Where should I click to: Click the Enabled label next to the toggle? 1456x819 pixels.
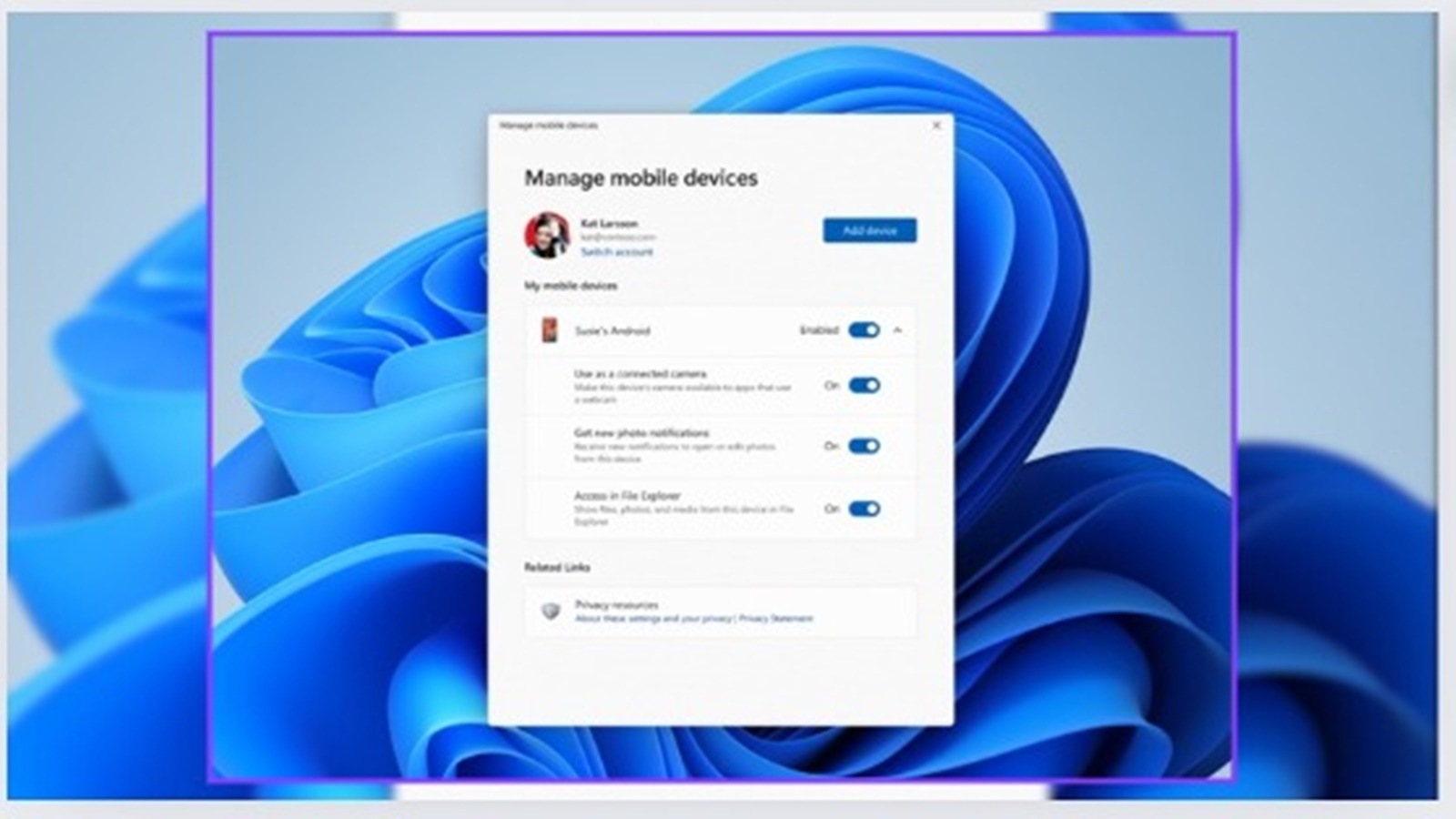(x=822, y=330)
